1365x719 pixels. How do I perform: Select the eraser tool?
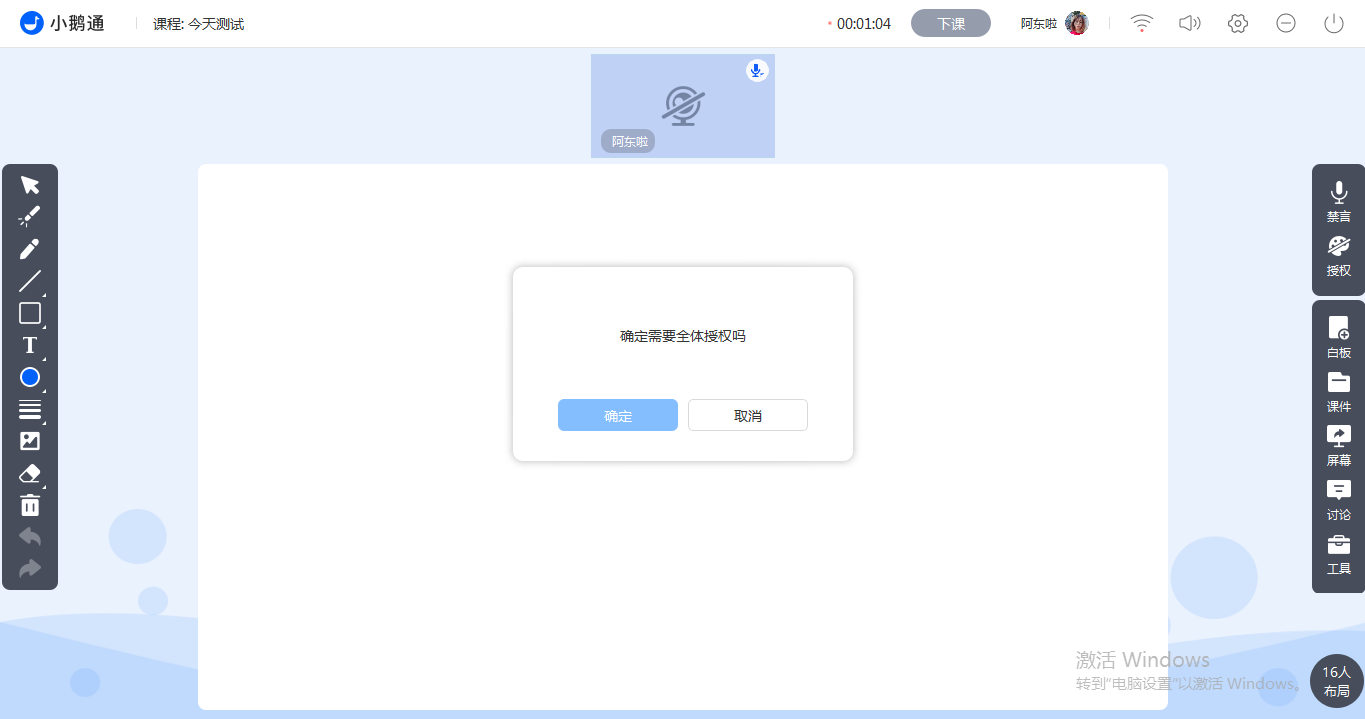point(30,473)
